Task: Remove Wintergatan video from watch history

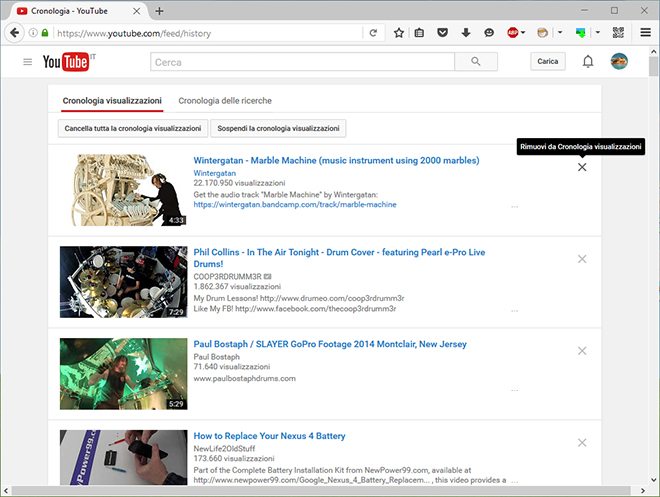Action: (582, 167)
